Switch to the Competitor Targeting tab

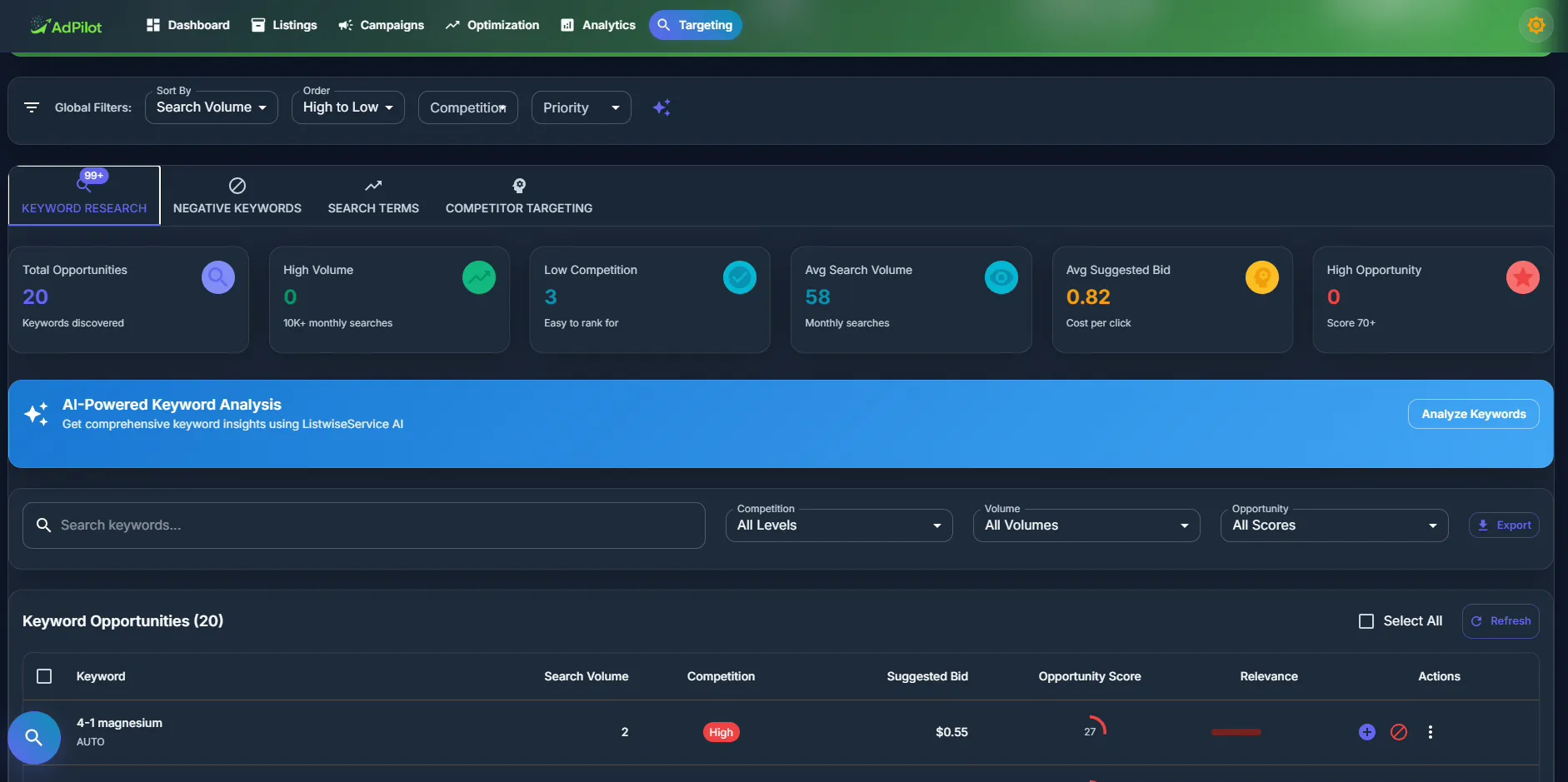coord(519,196)
